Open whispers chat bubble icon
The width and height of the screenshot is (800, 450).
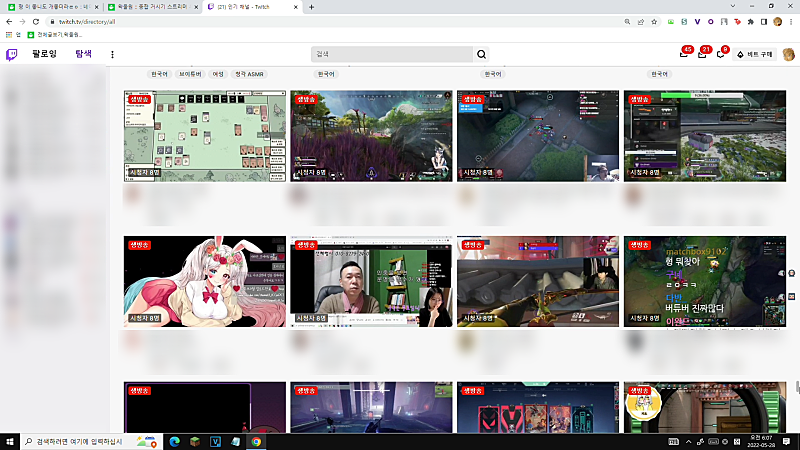720,54
